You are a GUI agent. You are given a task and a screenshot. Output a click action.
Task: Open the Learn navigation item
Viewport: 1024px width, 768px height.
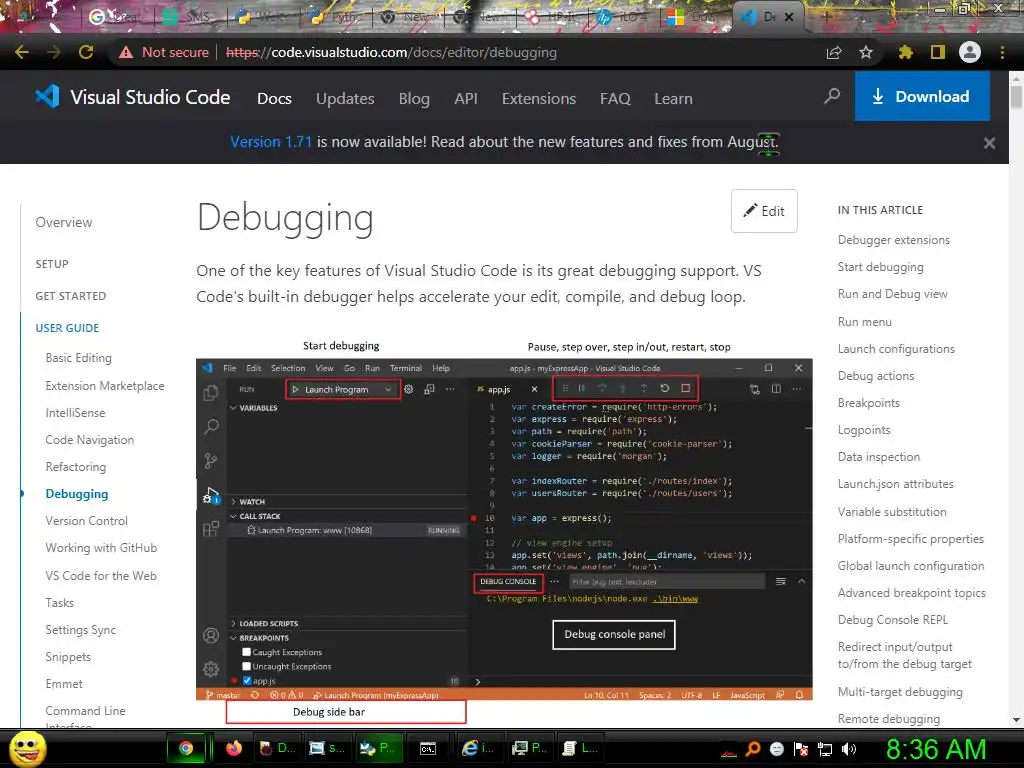coord(673,99)
